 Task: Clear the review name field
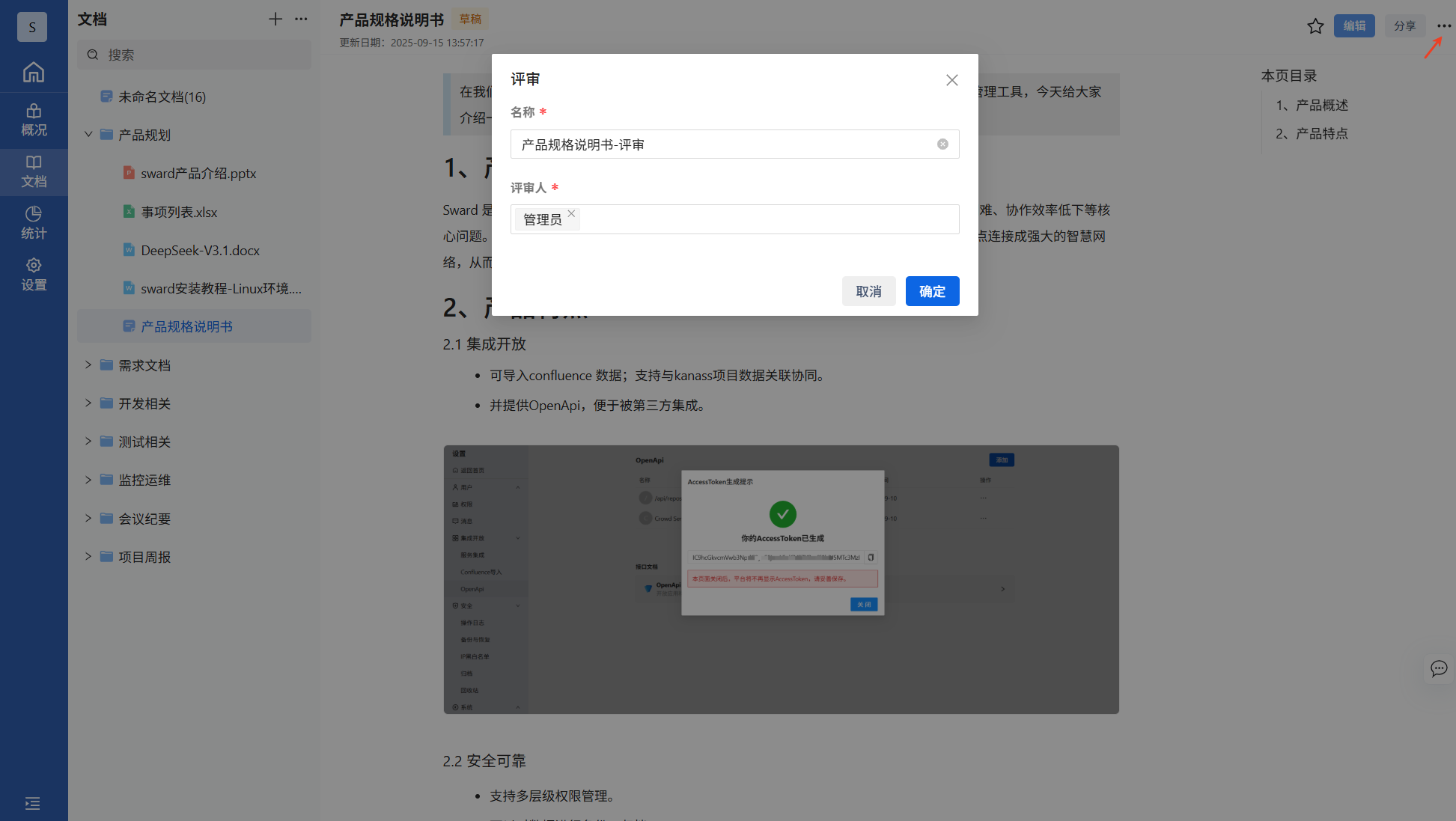(942, 144)
